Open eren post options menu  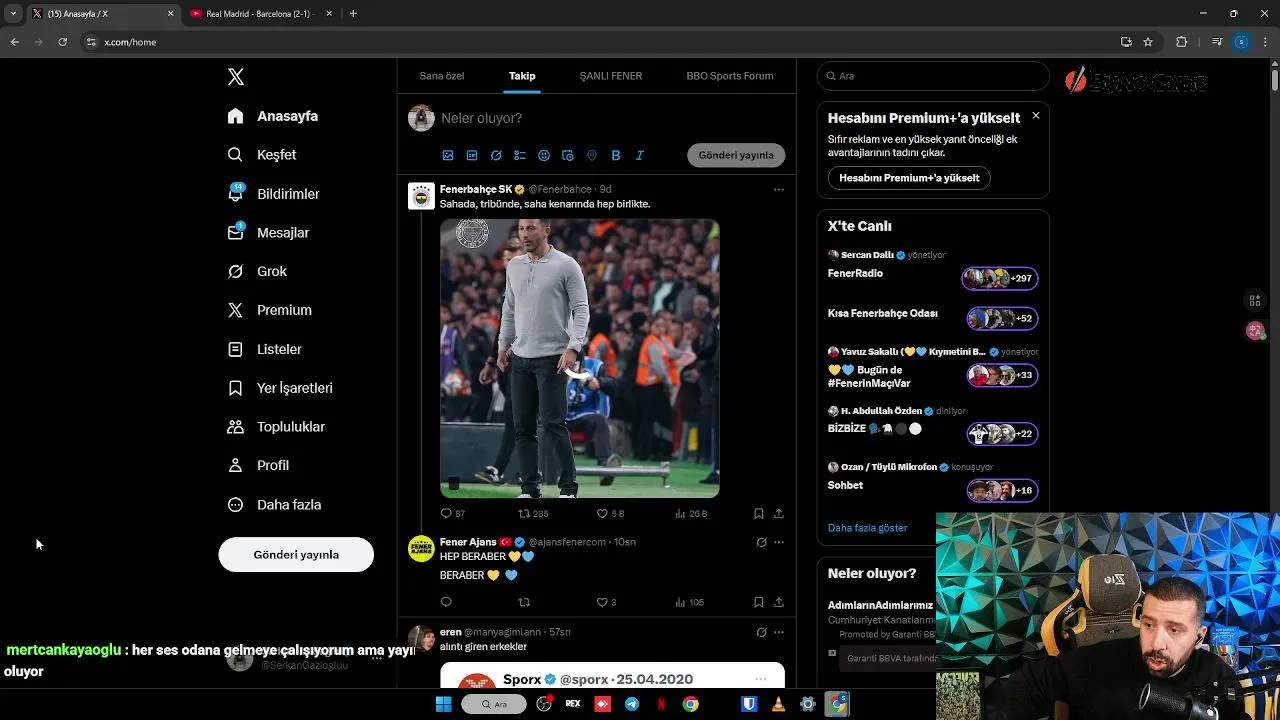point(779,632)
